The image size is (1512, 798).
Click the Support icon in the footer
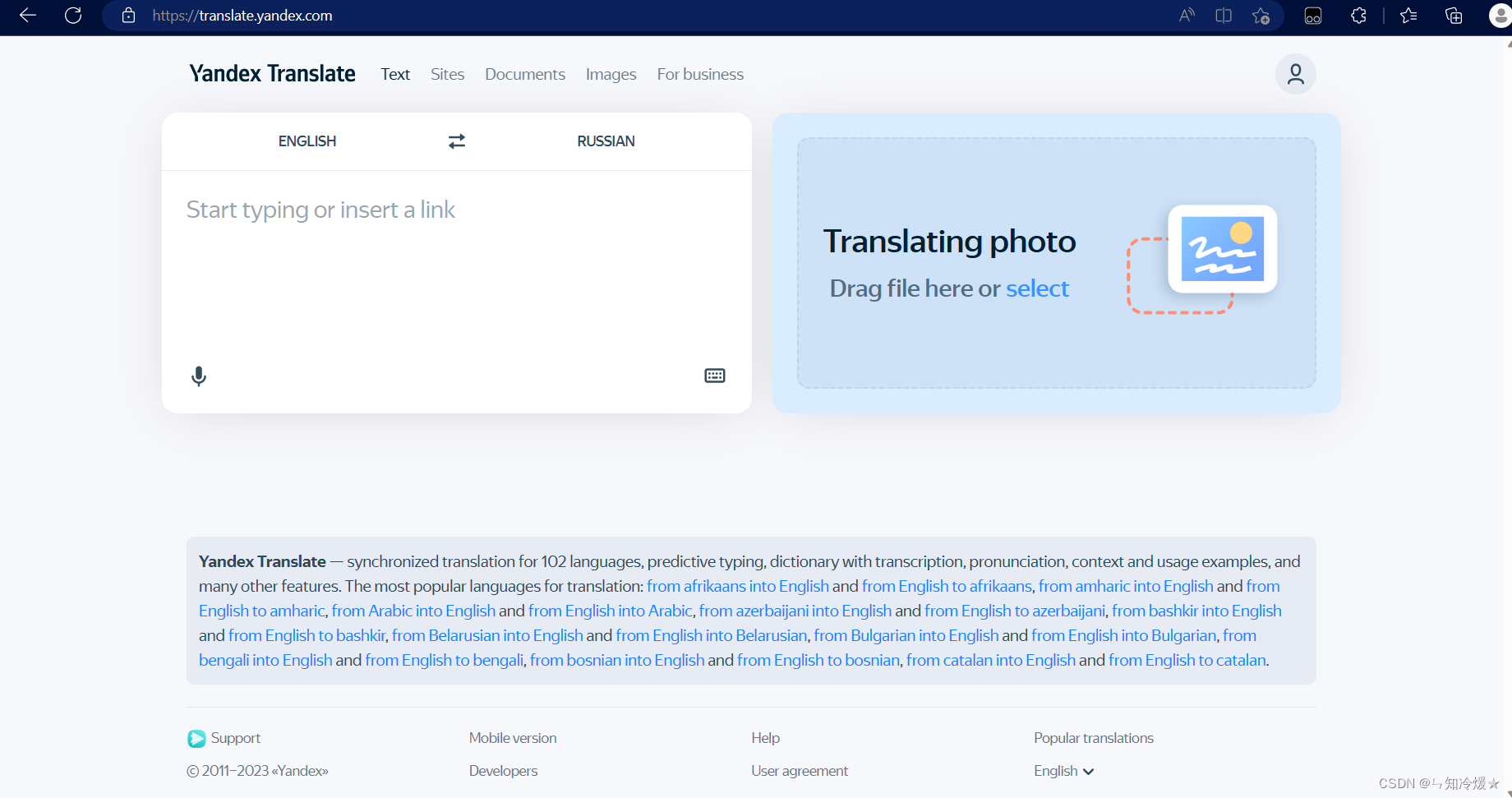pos(196,739)
